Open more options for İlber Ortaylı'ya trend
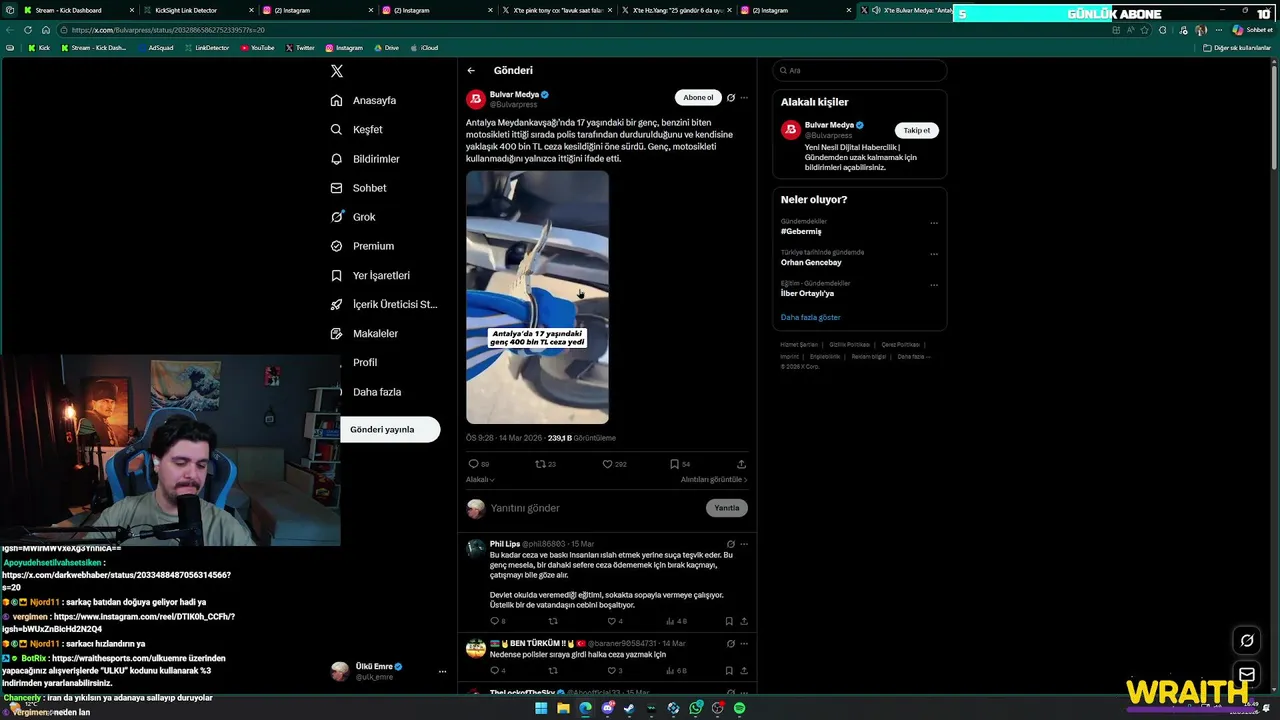 (934, 285)
